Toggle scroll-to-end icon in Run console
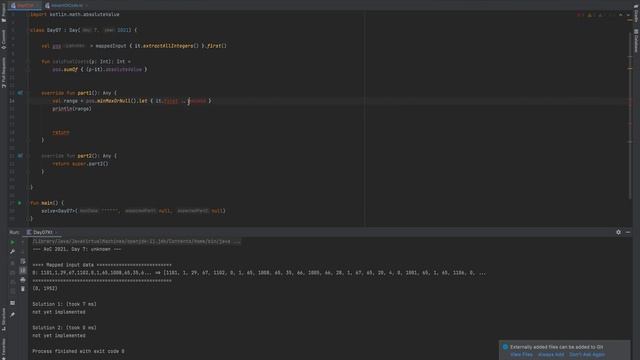 click(23, 270)
